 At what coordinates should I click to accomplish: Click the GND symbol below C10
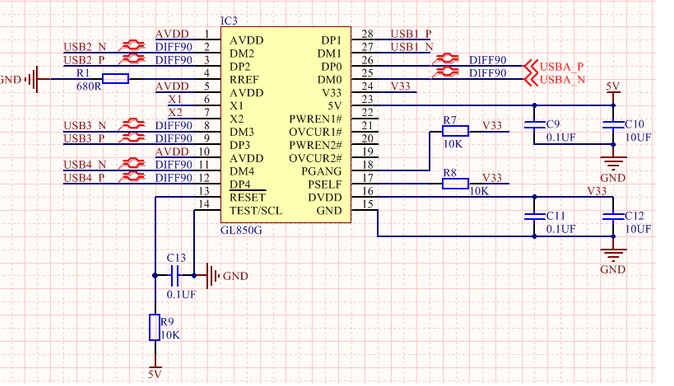click(x=613, y=162)
